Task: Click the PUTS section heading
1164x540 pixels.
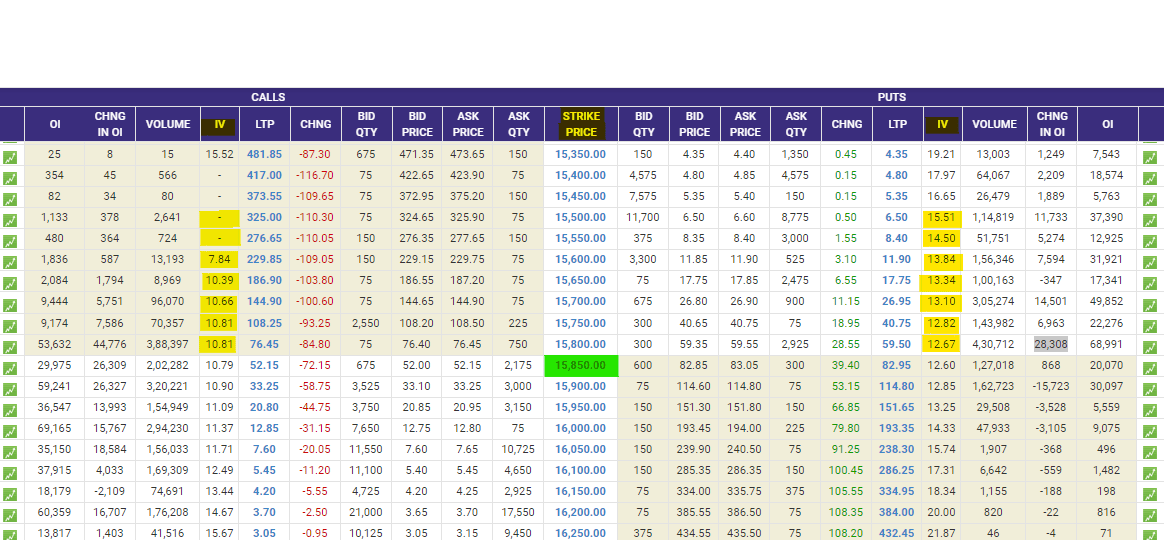Action: (x=892, y=97)
